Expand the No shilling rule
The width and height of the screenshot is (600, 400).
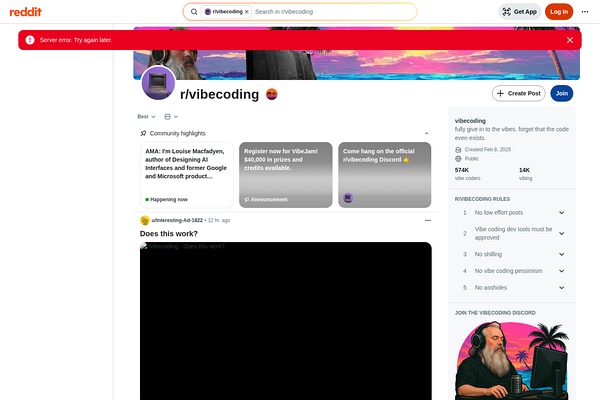pyautogui.click(x=561, y=254)
